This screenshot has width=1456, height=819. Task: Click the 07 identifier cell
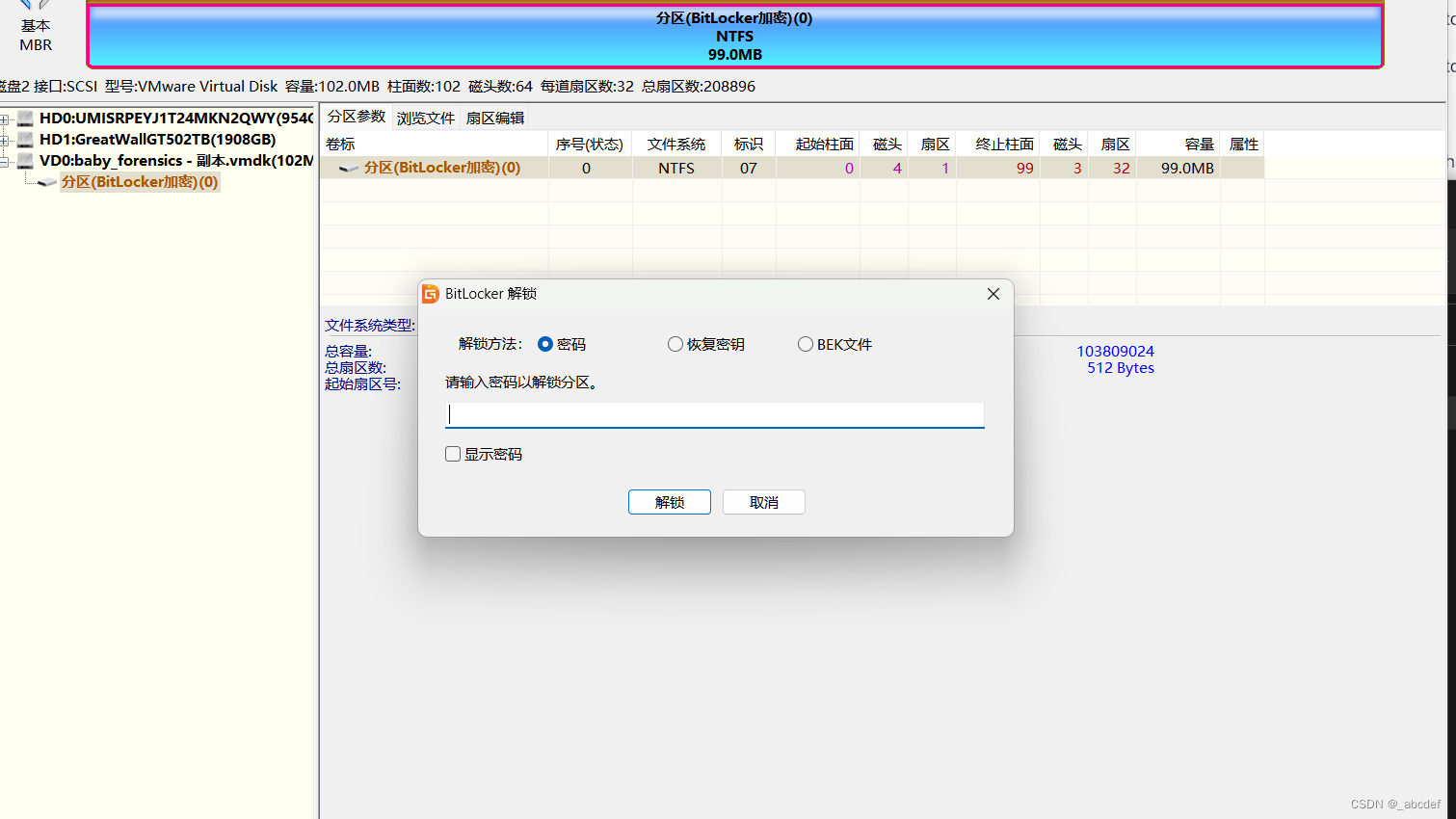[x=749, y=168]
